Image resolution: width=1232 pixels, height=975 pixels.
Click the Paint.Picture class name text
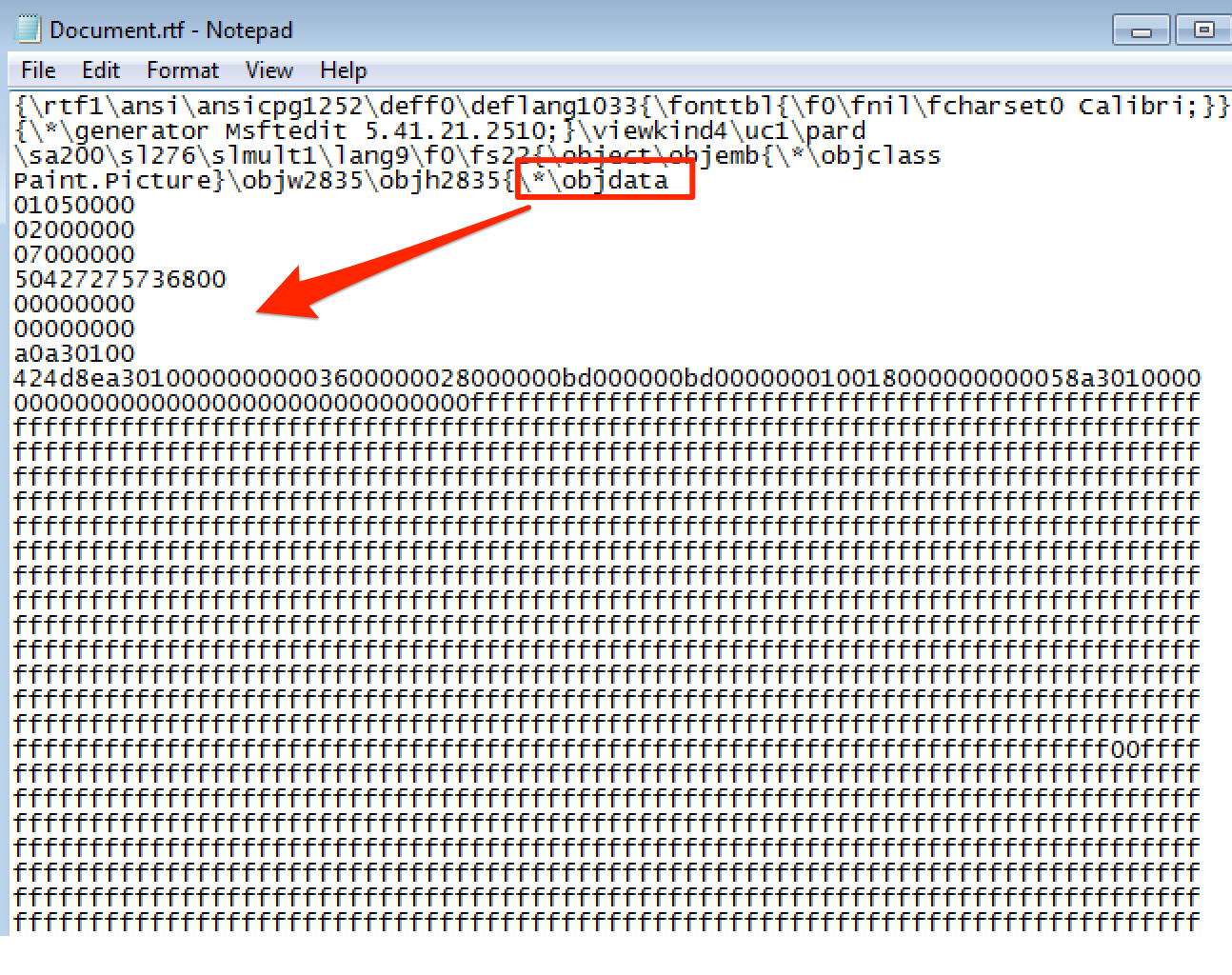click(x=112, y=181)
